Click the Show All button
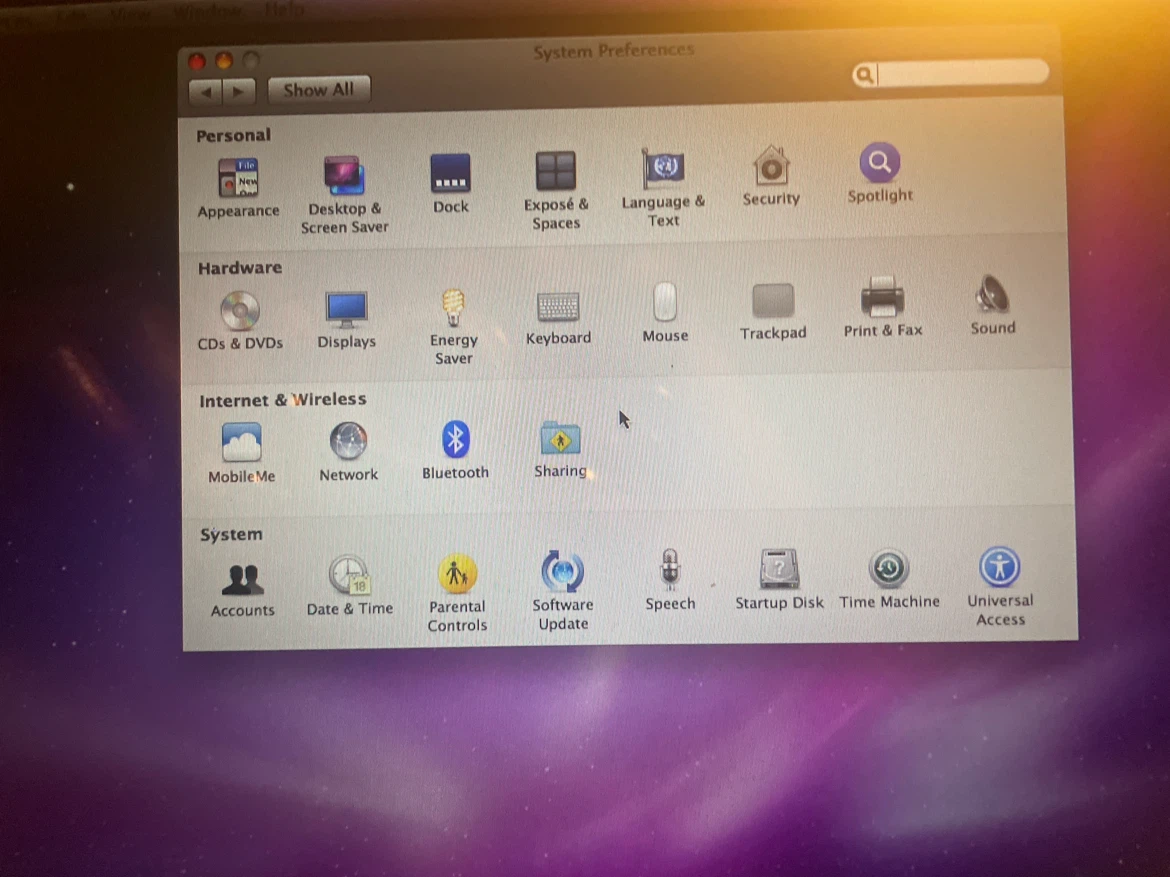1170x877 pixels. (319, 90)
